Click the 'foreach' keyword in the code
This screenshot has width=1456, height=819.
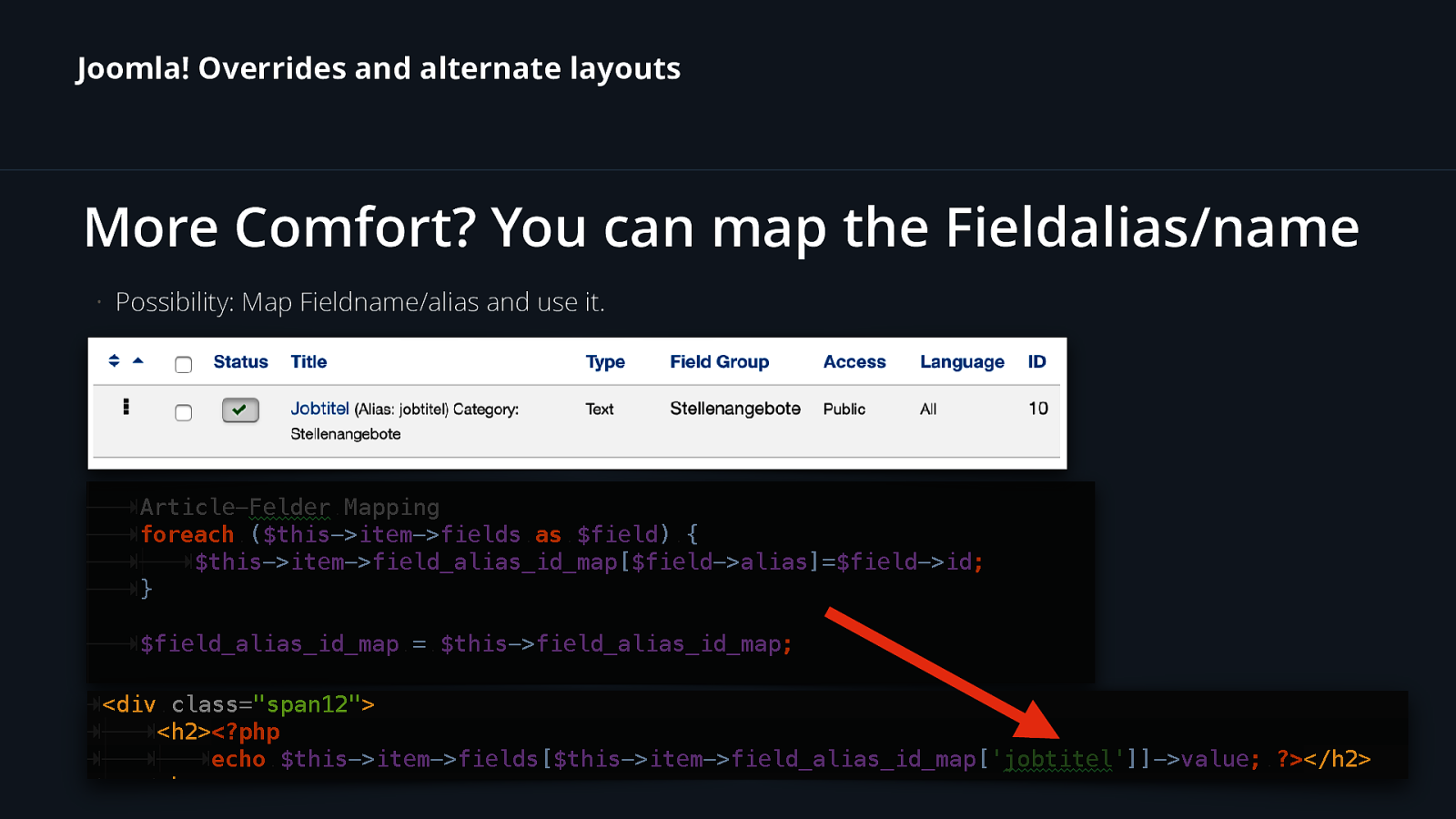[x=187, y=534]
